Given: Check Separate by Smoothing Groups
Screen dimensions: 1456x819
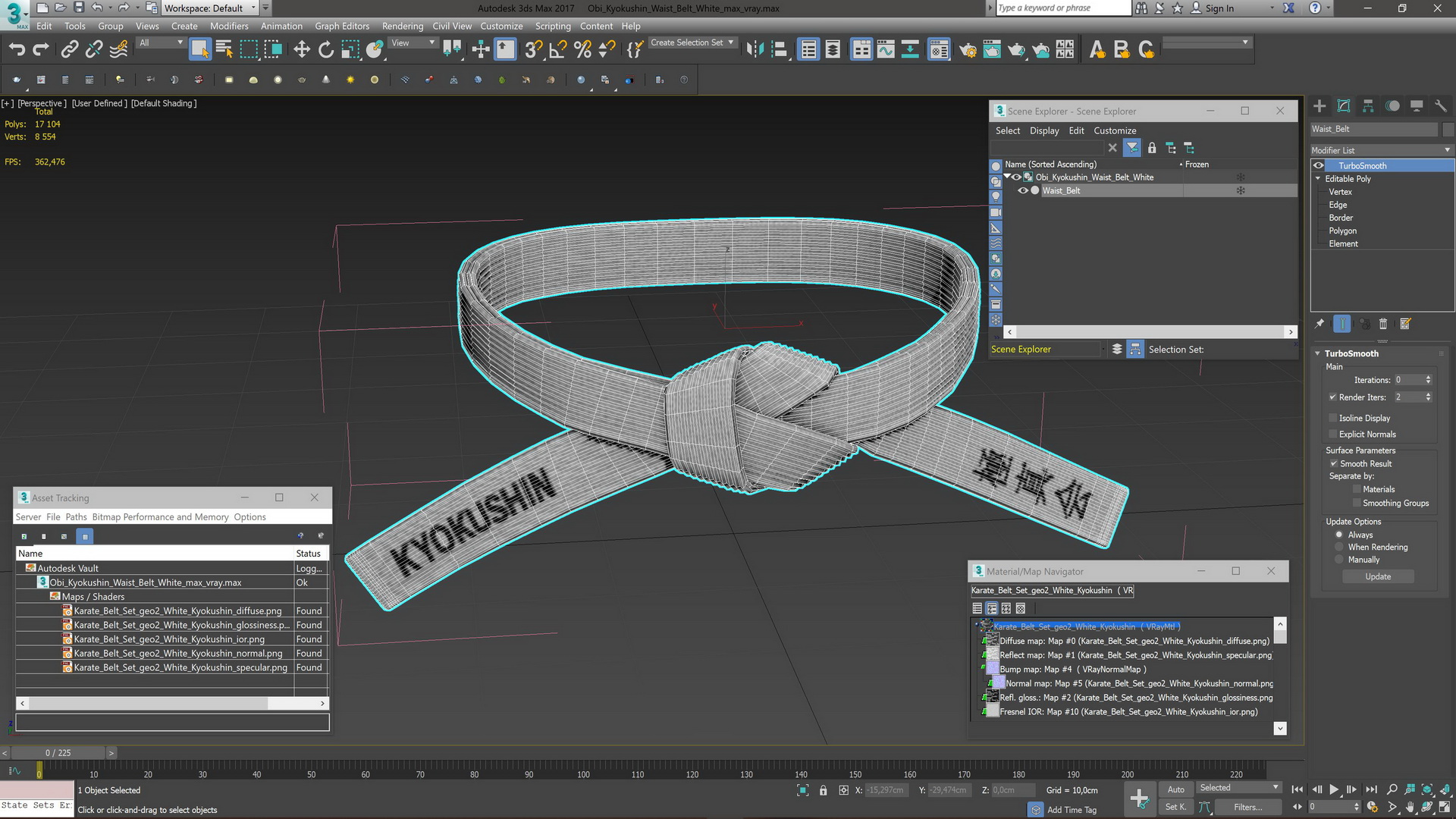Looking at the screenshot, I should (1357, 503).
